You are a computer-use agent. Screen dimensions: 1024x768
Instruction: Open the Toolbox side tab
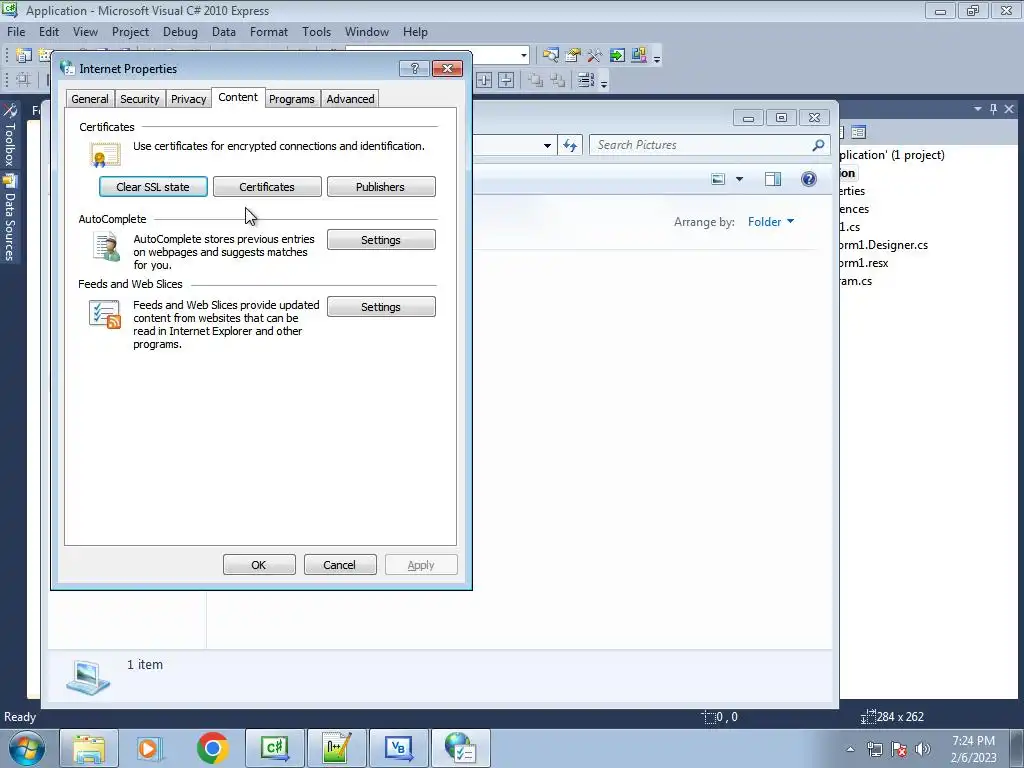tap(10, 136)
